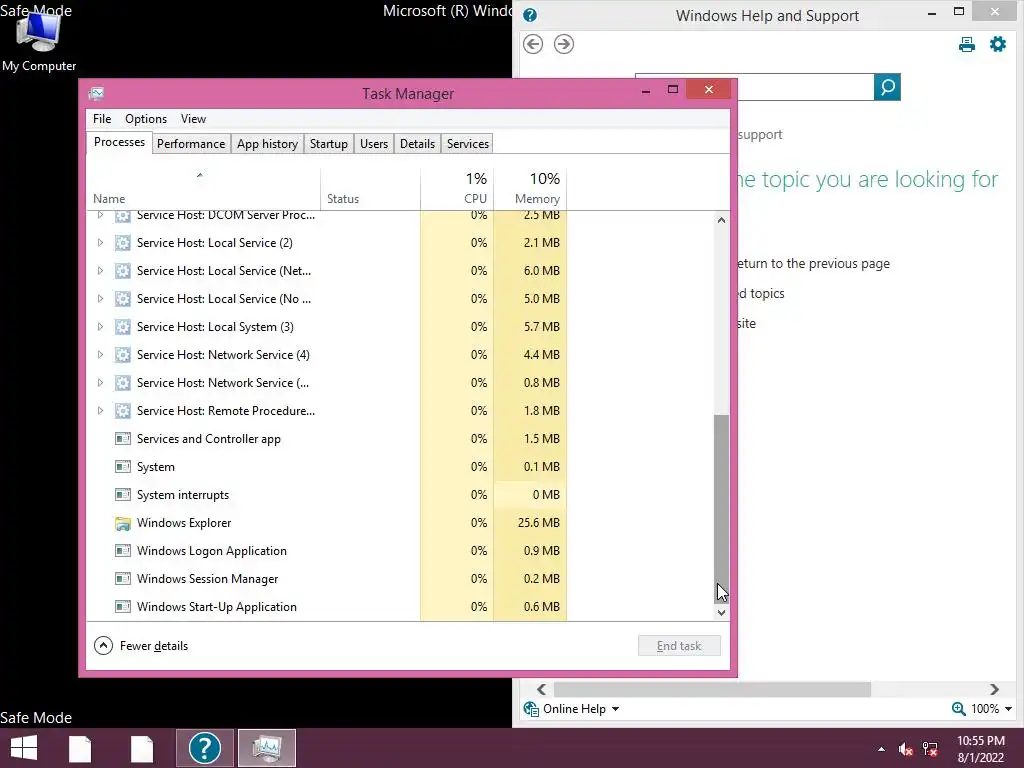Open the View menu

click(x=193, y=119)
